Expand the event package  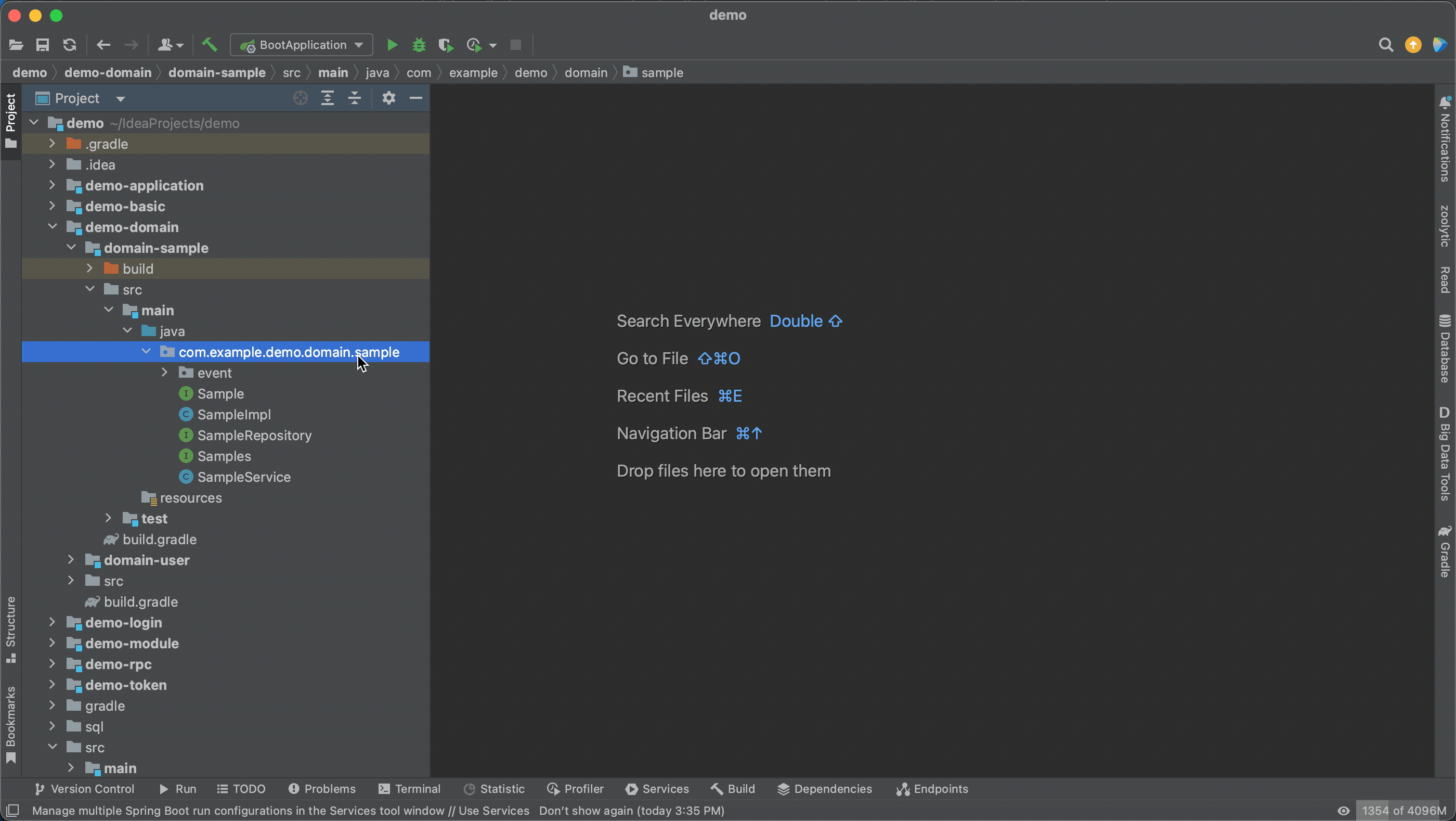pos(164,372)
